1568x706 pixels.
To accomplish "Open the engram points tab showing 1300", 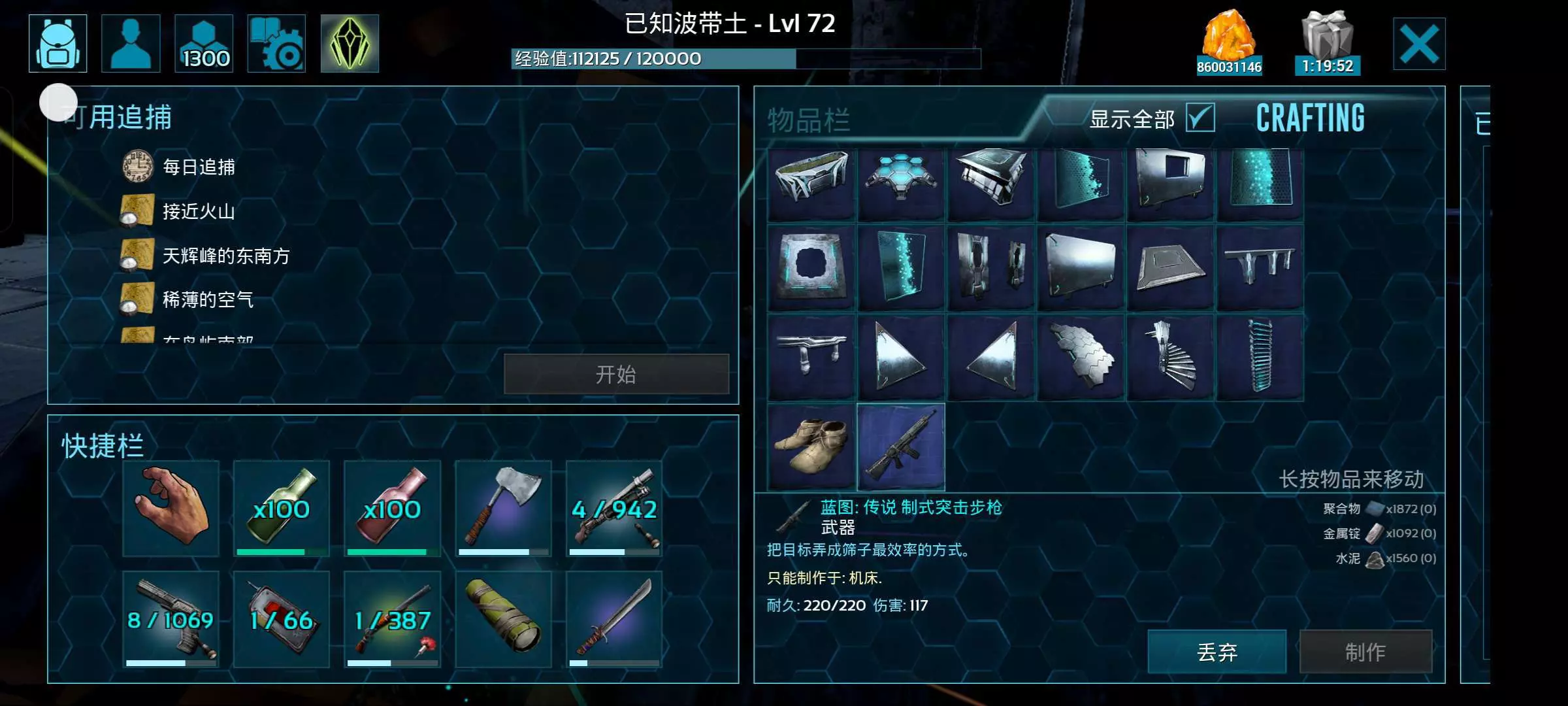I will [x=204, y=43].
